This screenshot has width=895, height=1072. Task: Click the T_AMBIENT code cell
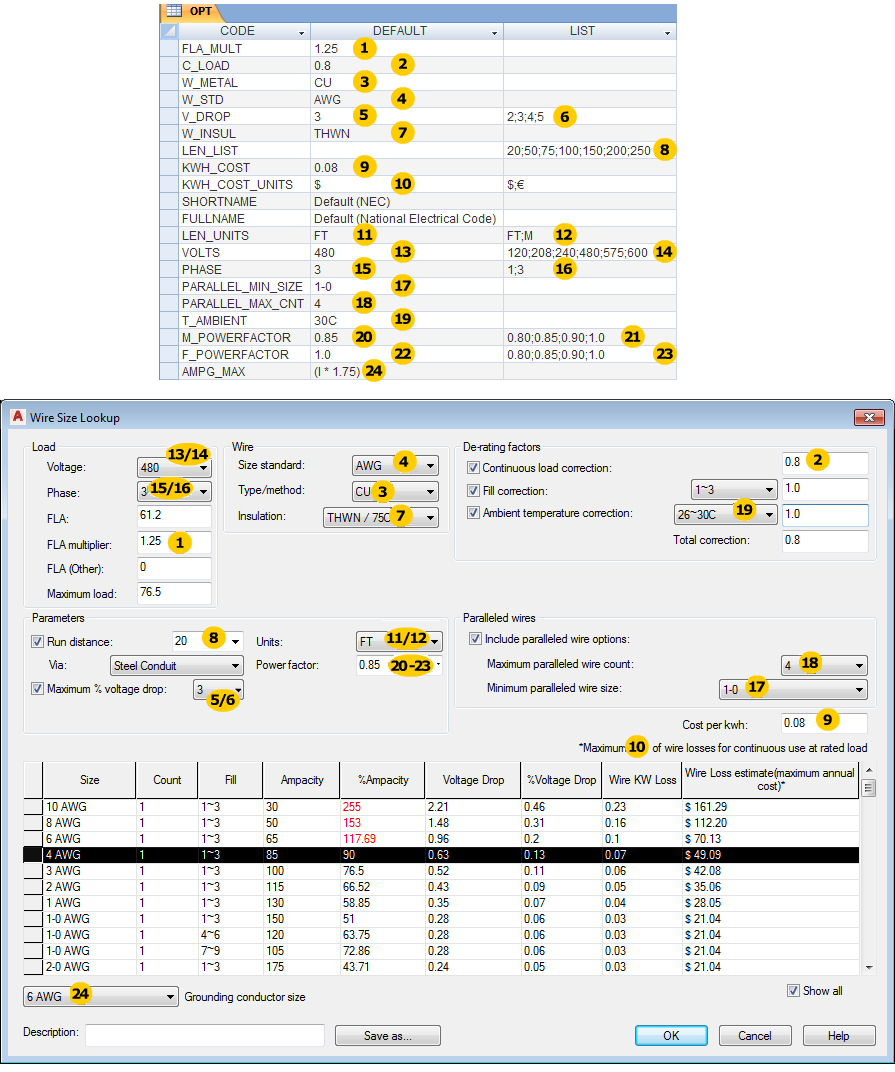pos(244,321)
